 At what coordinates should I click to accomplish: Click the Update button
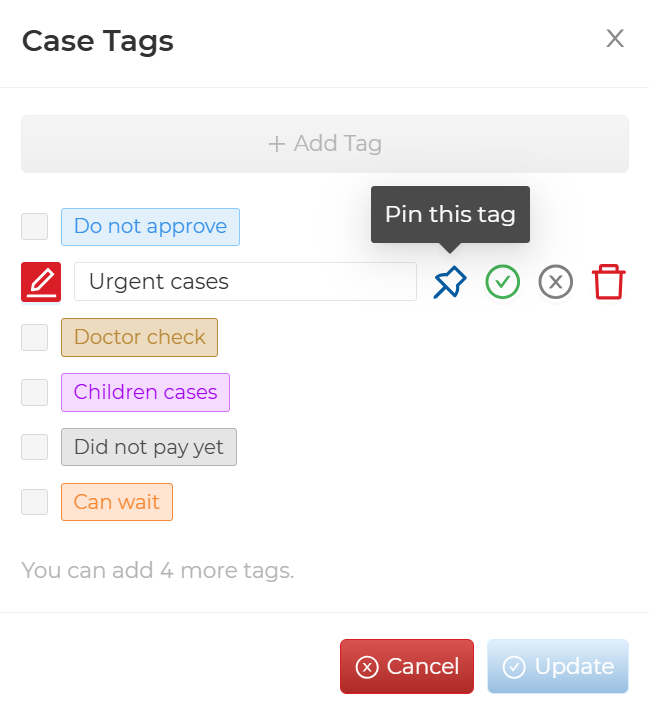click(558, 666)
